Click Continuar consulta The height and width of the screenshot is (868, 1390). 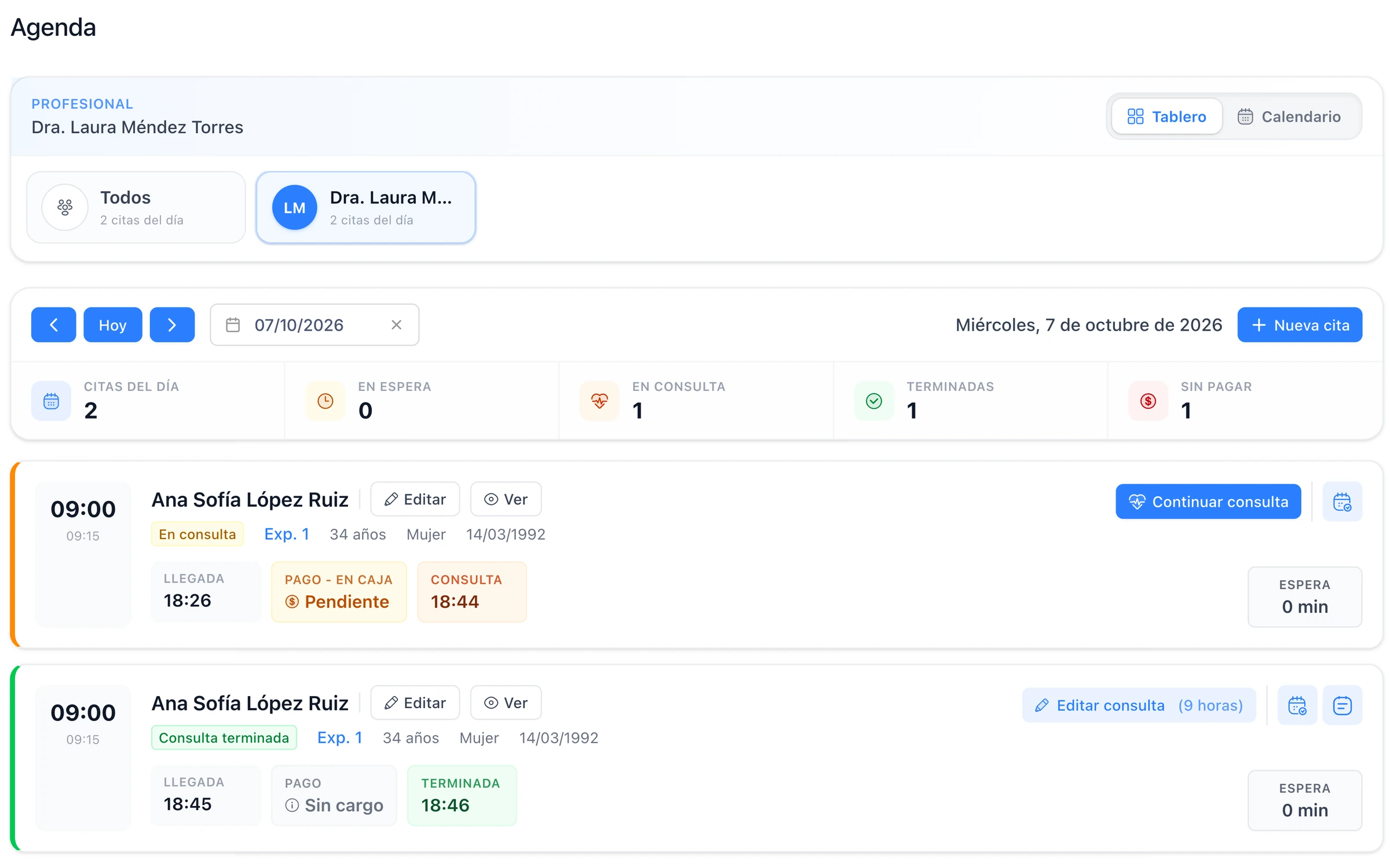(1208, 501)
